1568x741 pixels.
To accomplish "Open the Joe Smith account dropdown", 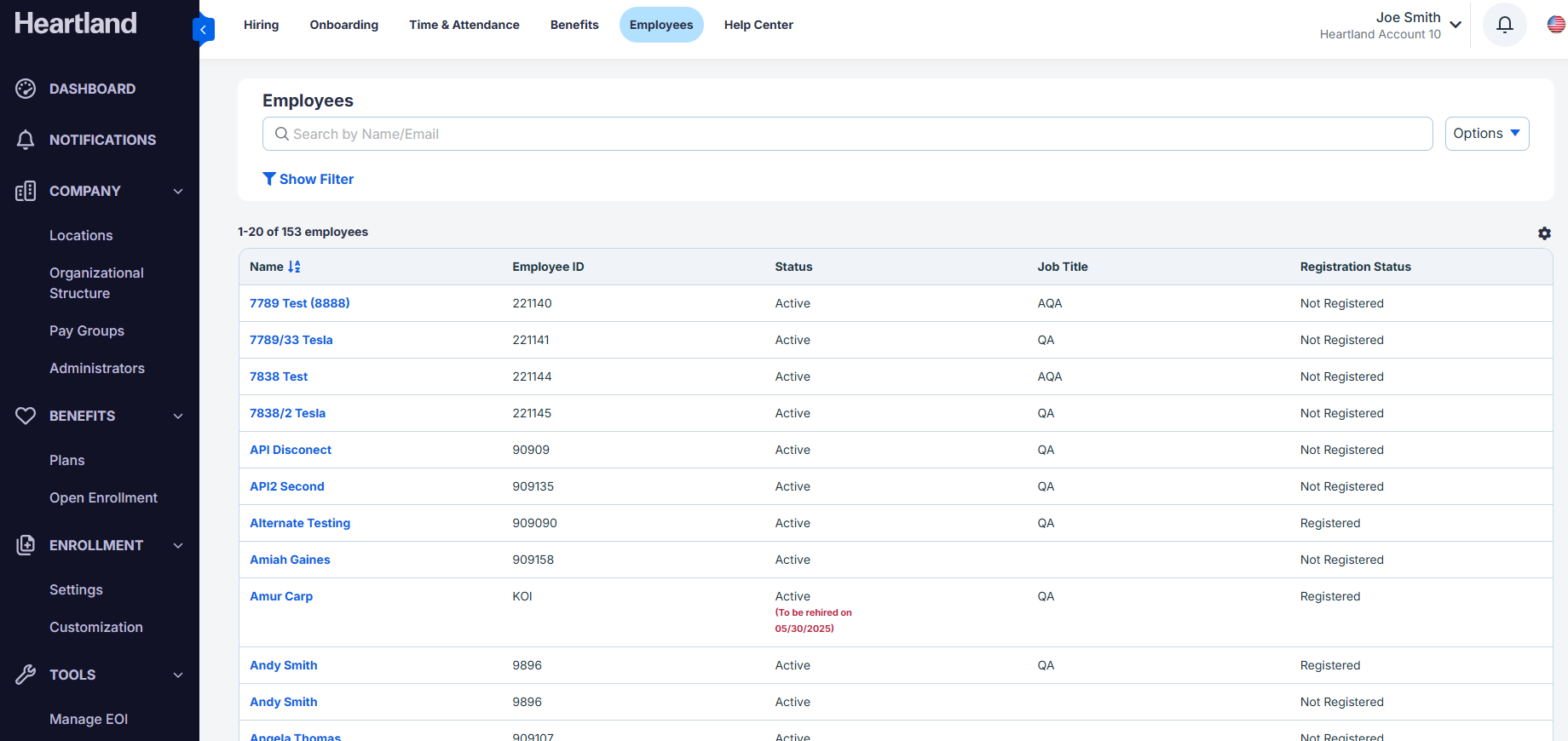I will tap(1391, 25).
